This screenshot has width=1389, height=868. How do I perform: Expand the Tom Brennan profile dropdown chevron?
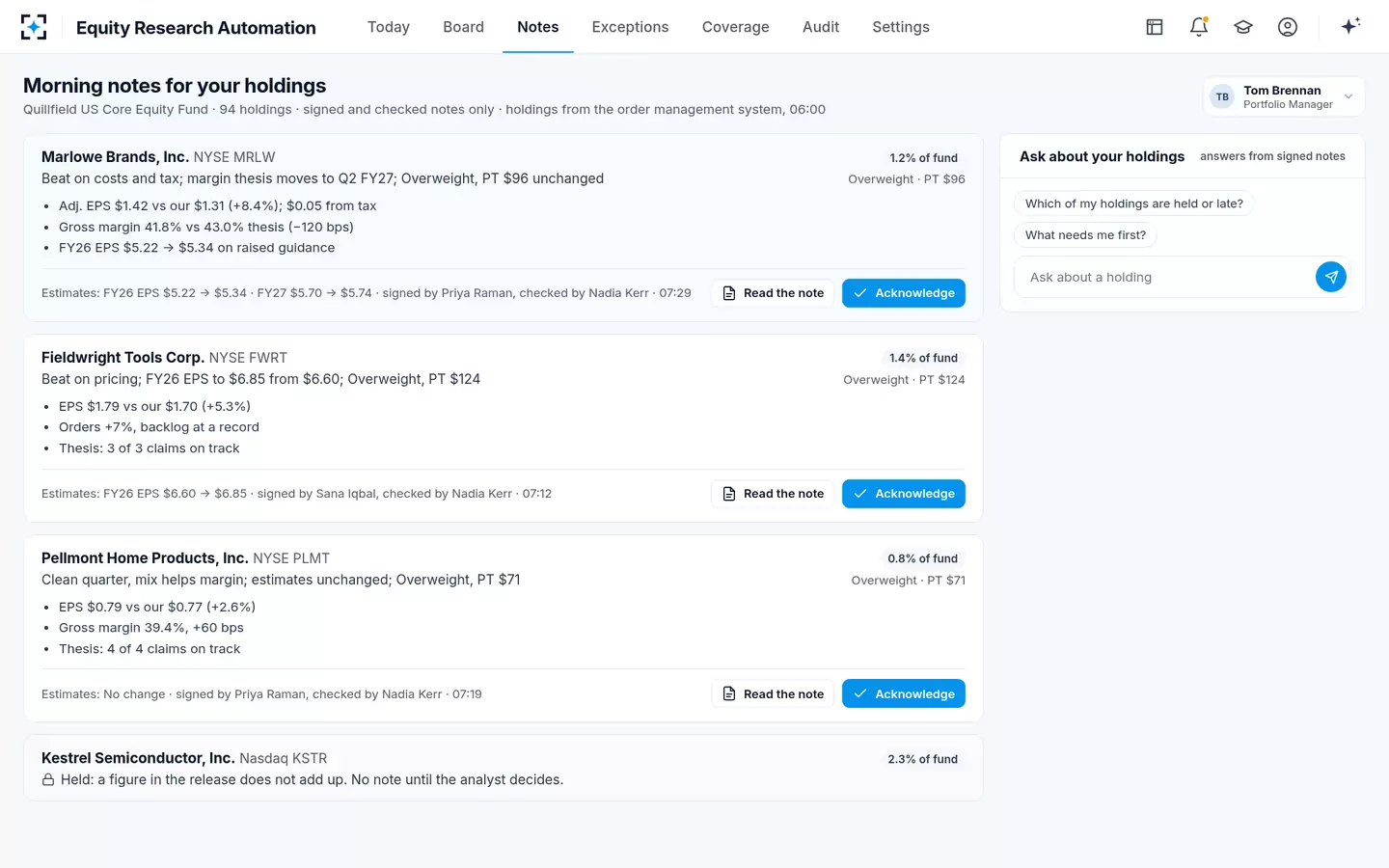tap(1348, 96)
